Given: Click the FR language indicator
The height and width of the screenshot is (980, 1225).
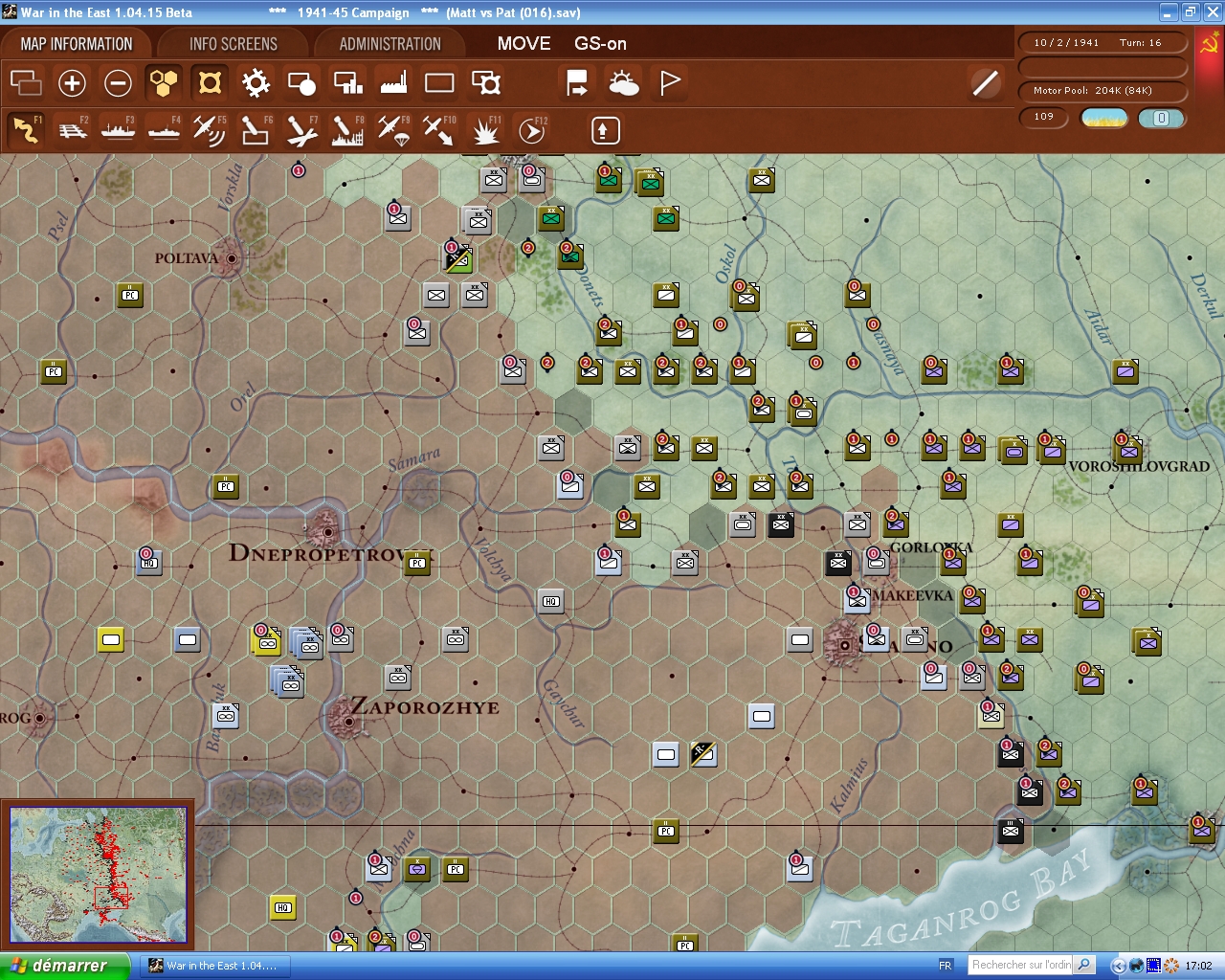Looking at the screenshot, I should point(946,966).
